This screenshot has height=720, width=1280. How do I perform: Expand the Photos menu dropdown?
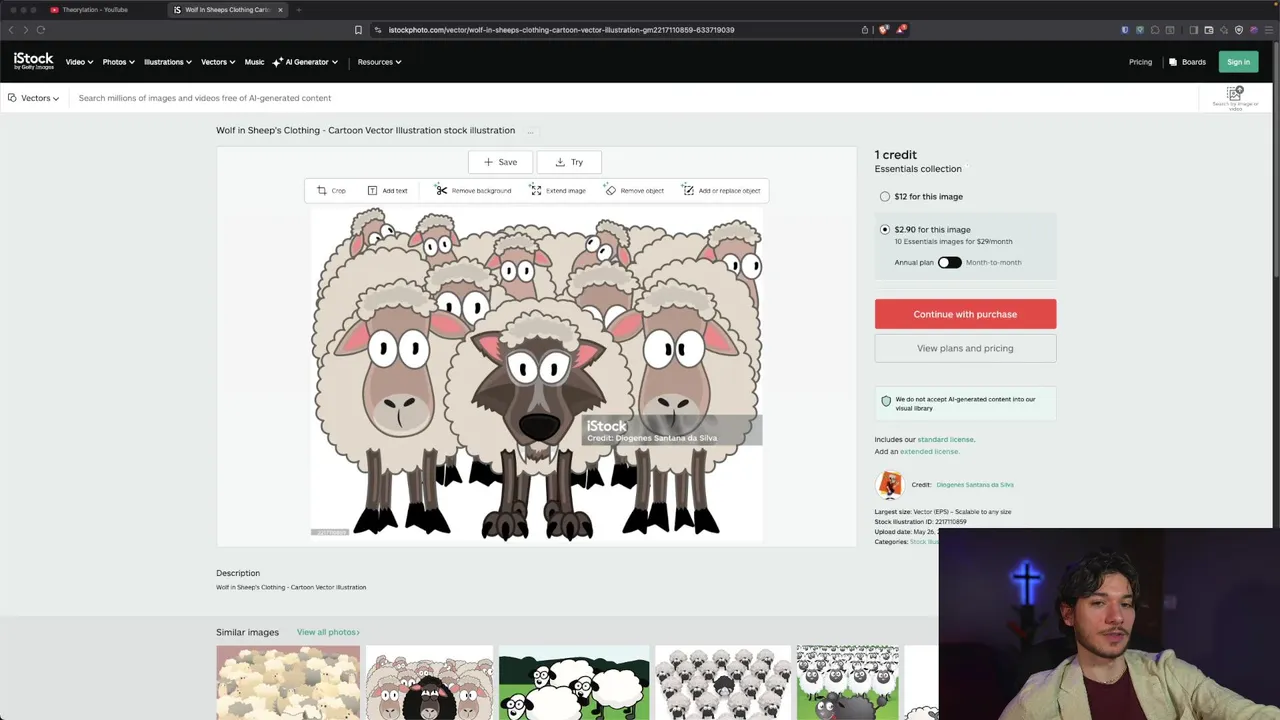click(x=119, y=62)
